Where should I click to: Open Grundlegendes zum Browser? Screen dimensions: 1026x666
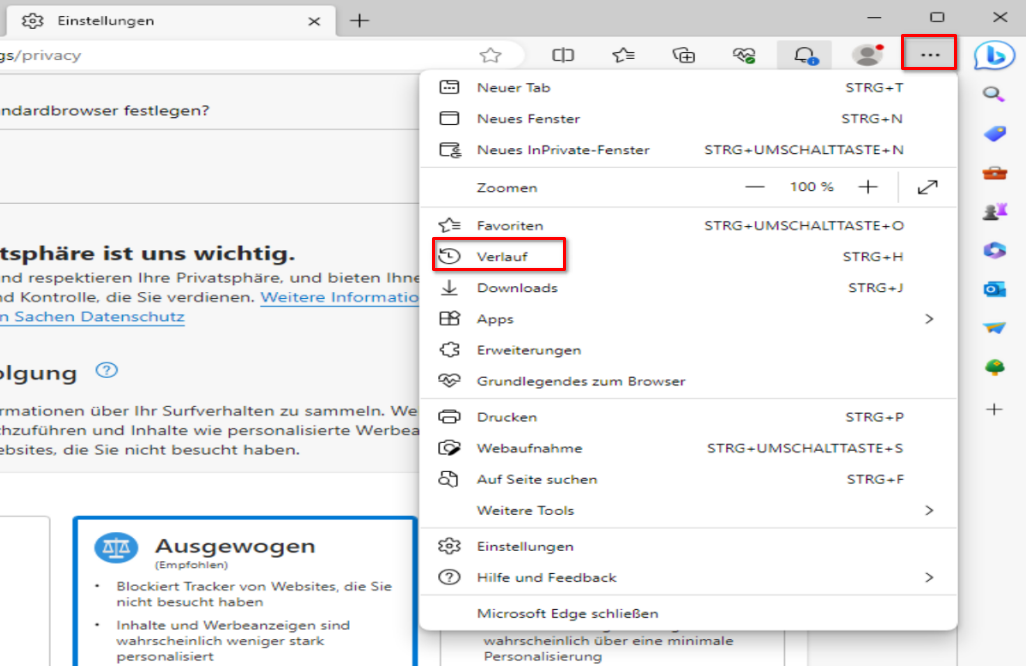tap(688, 381)
